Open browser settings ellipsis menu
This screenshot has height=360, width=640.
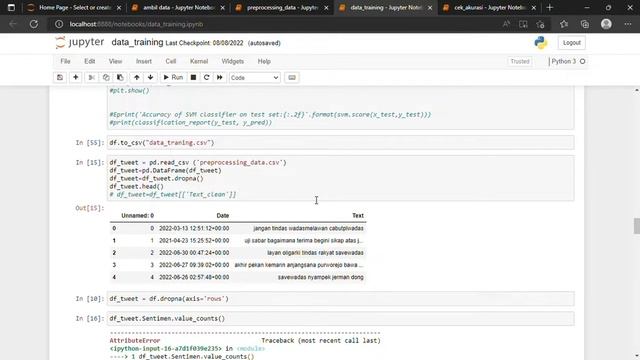click(x=628, y=24)
